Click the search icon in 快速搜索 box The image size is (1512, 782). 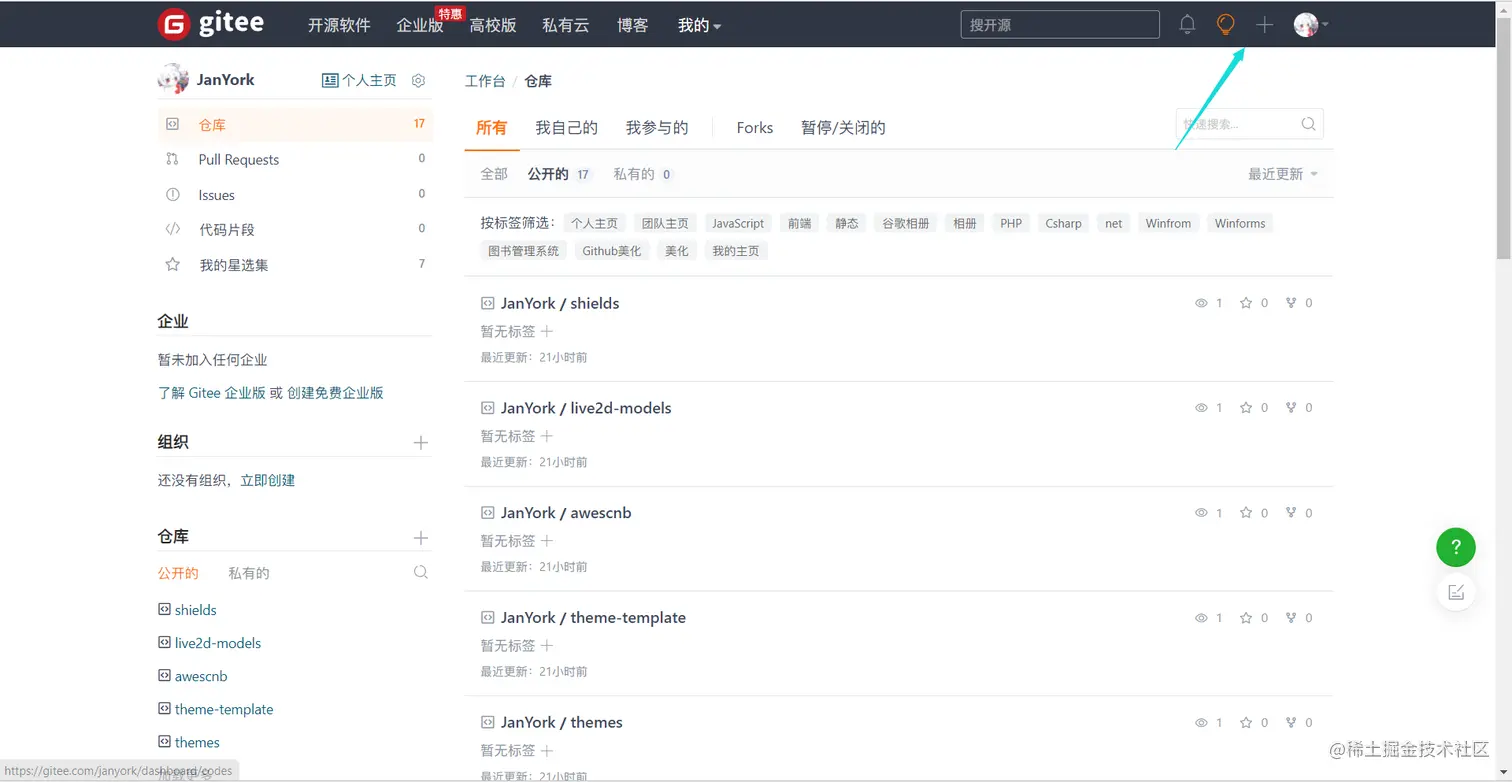point(1308,124)
